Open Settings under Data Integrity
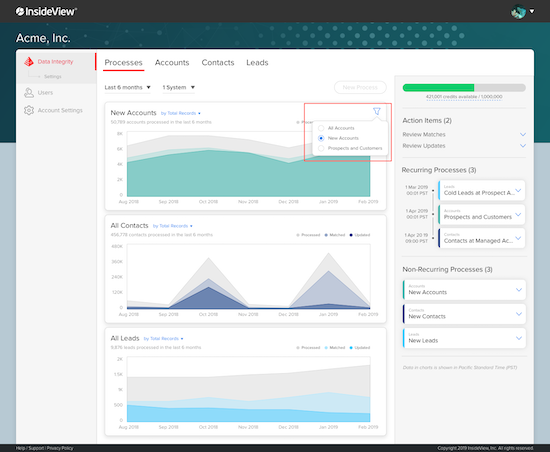Image resolution: width=550 pixels, height=452 pixels. click(x=53, y=76)
